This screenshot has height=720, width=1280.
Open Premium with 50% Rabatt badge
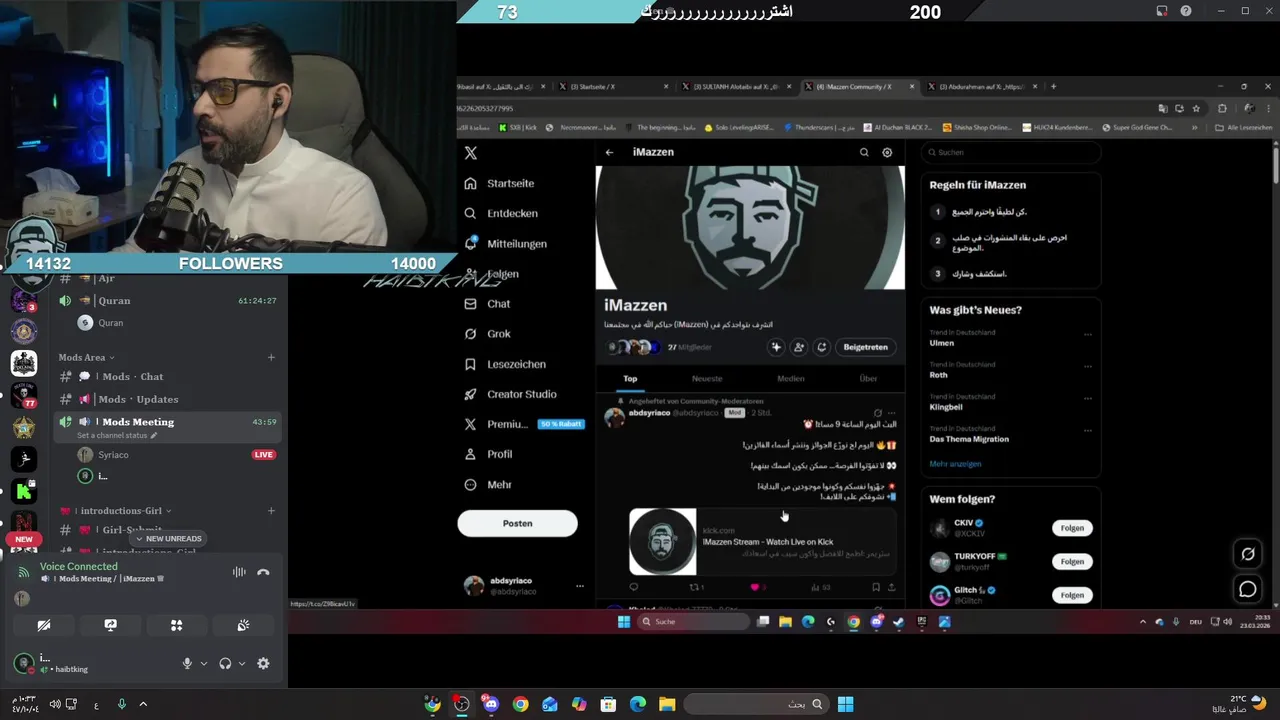click(x=524, y=424)
